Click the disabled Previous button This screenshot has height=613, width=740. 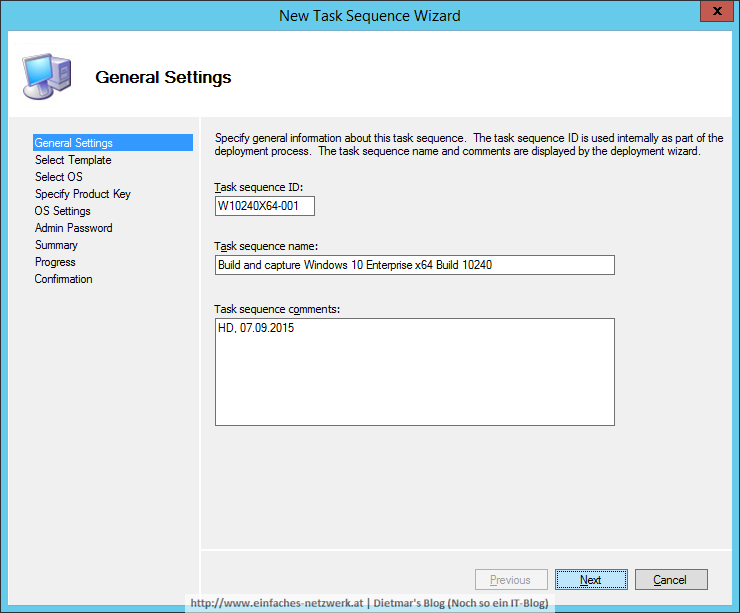511,579
